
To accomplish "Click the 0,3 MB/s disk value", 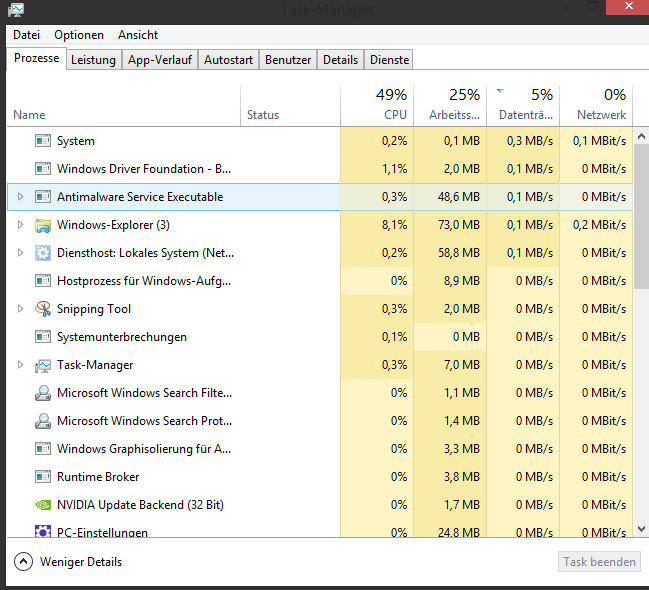I will pyautogui.click(x=530, y=141).
